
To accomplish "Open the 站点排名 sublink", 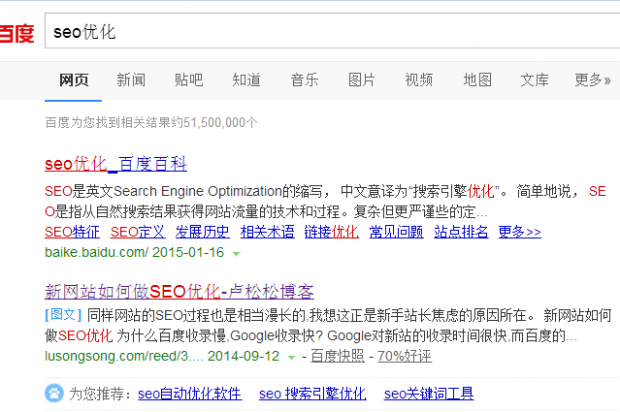I will click(461, 232).
